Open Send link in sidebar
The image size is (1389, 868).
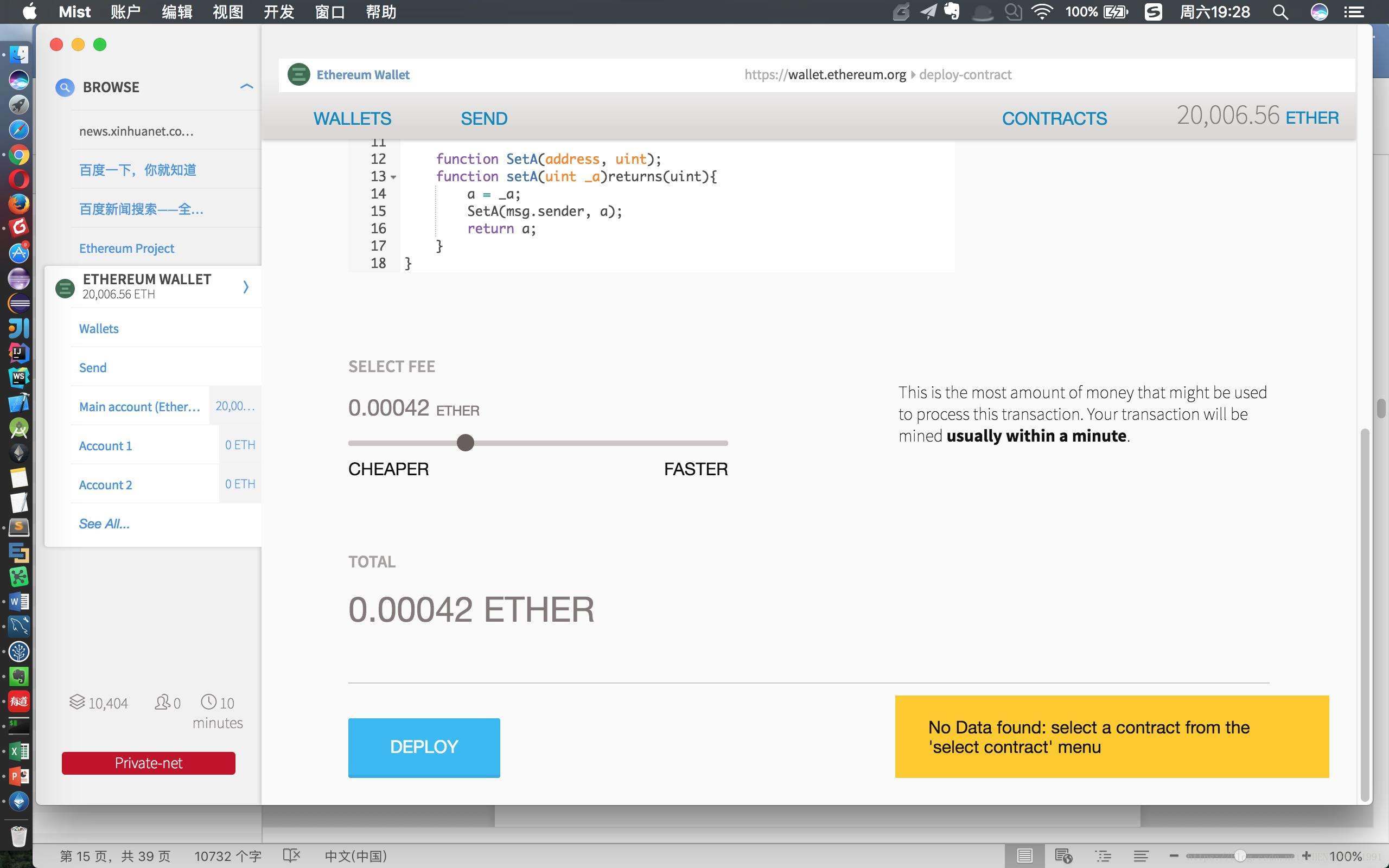92,367
